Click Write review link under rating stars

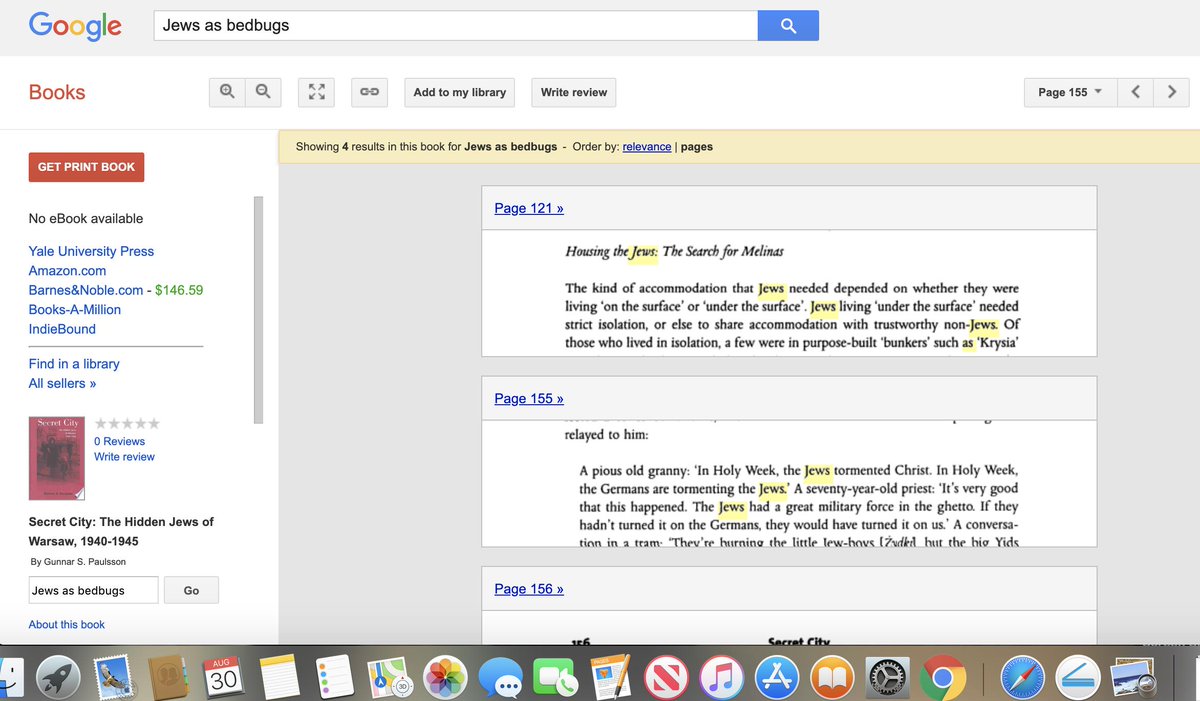click(124, 457)
